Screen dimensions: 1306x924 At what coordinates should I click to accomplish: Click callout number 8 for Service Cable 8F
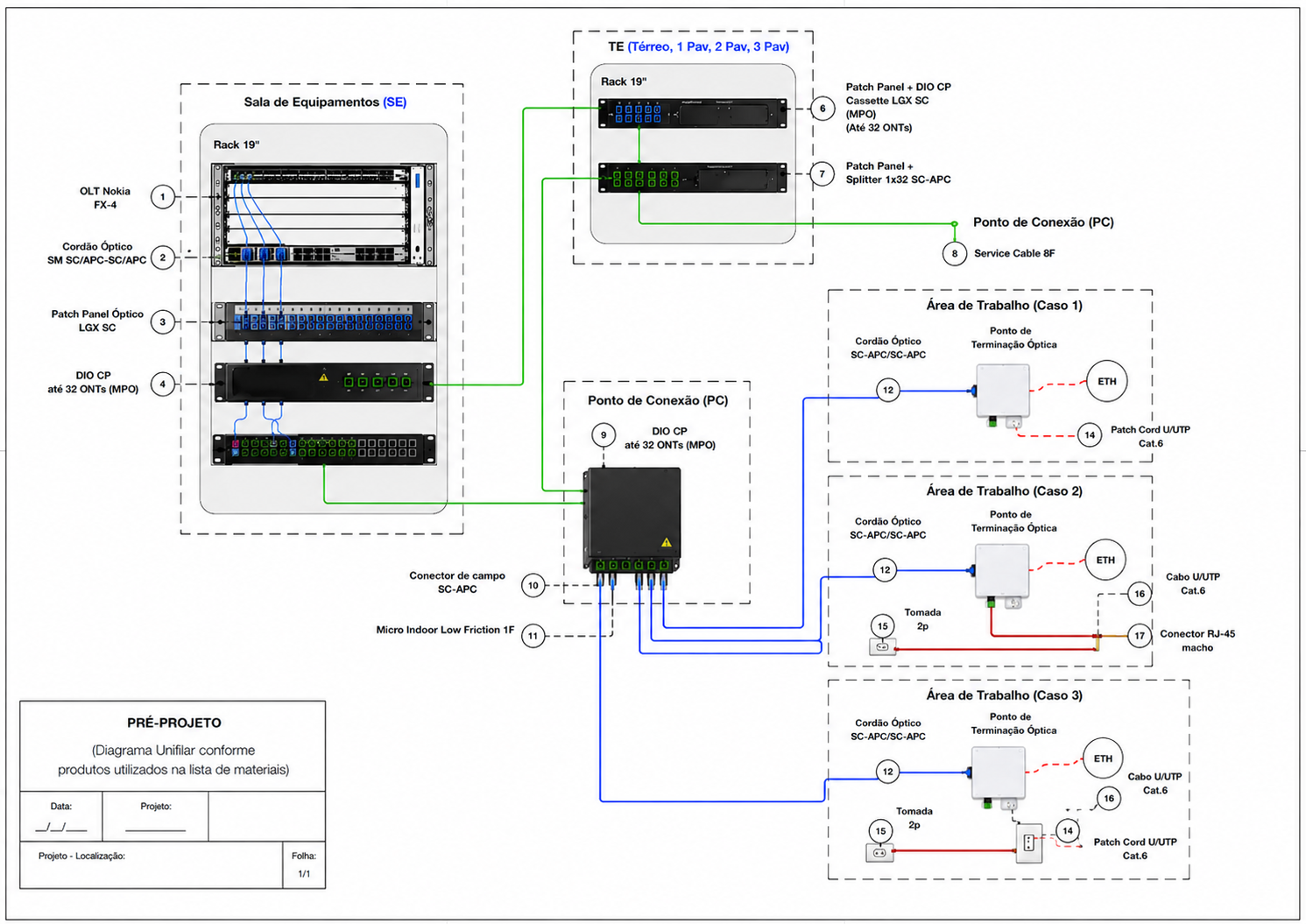pos(955,254)
